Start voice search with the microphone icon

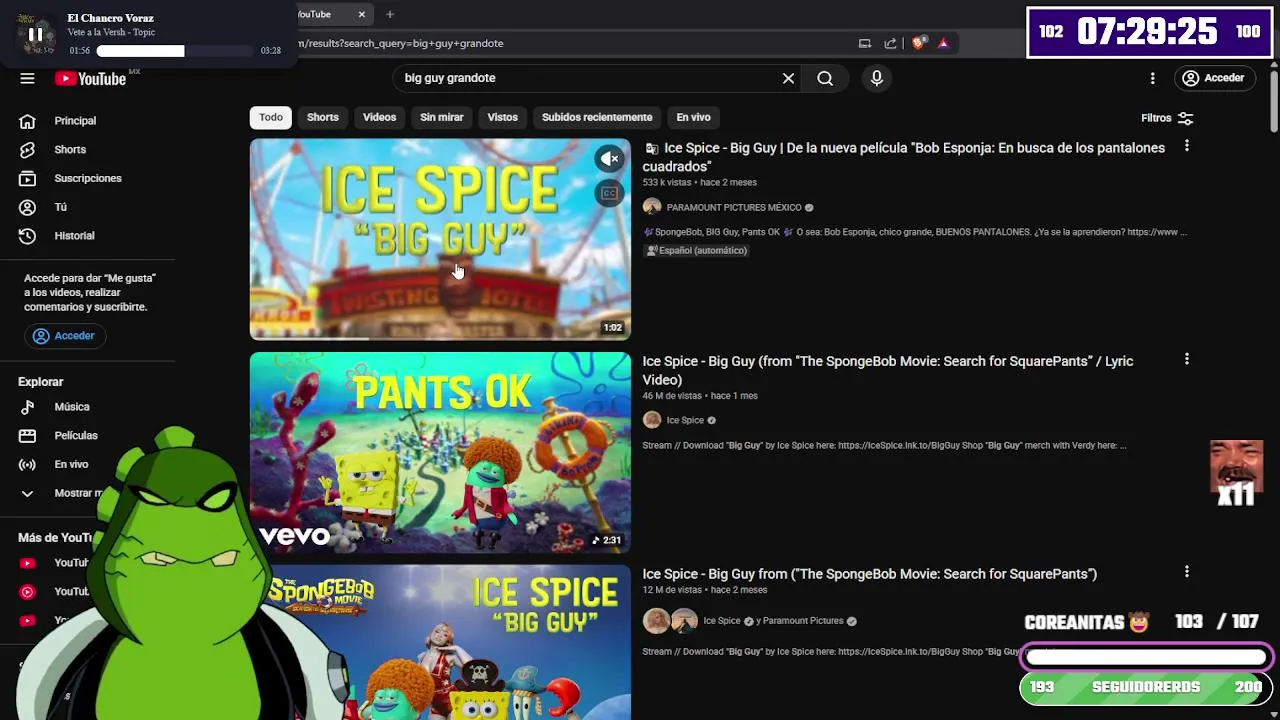tap(877, 78)
